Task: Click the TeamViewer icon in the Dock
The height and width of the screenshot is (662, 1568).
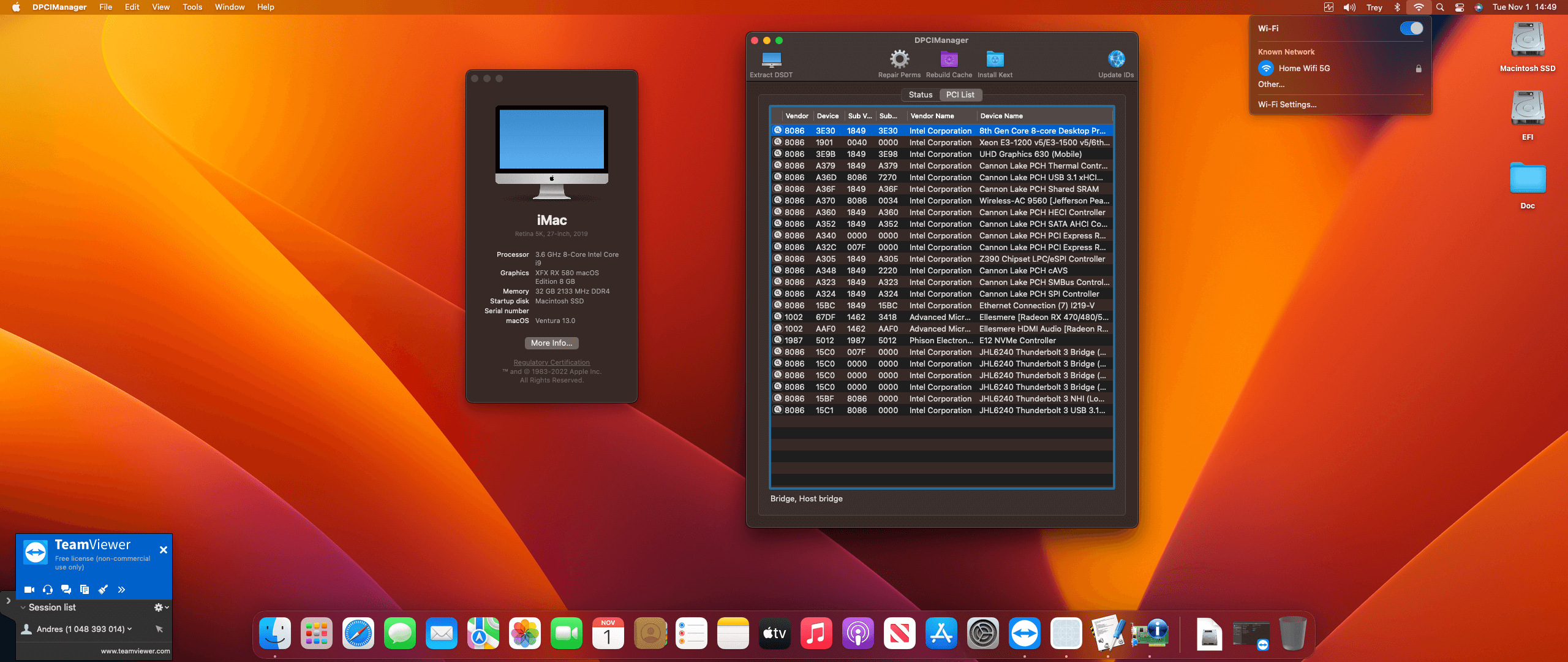Action: (x=1025, y=633)
